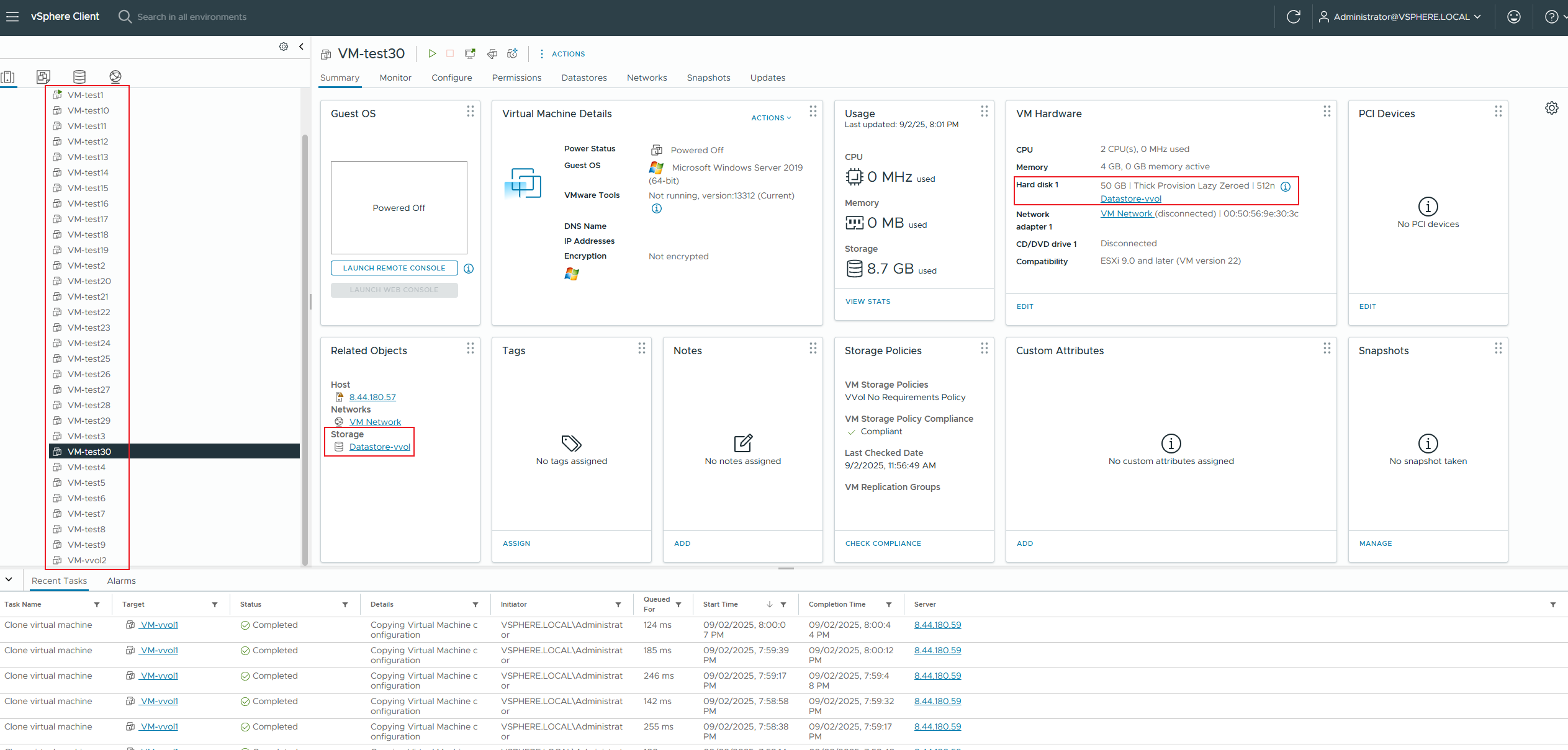Launch console using the monitor icon
Viewport: 1568px width, 750px height.
470,54
